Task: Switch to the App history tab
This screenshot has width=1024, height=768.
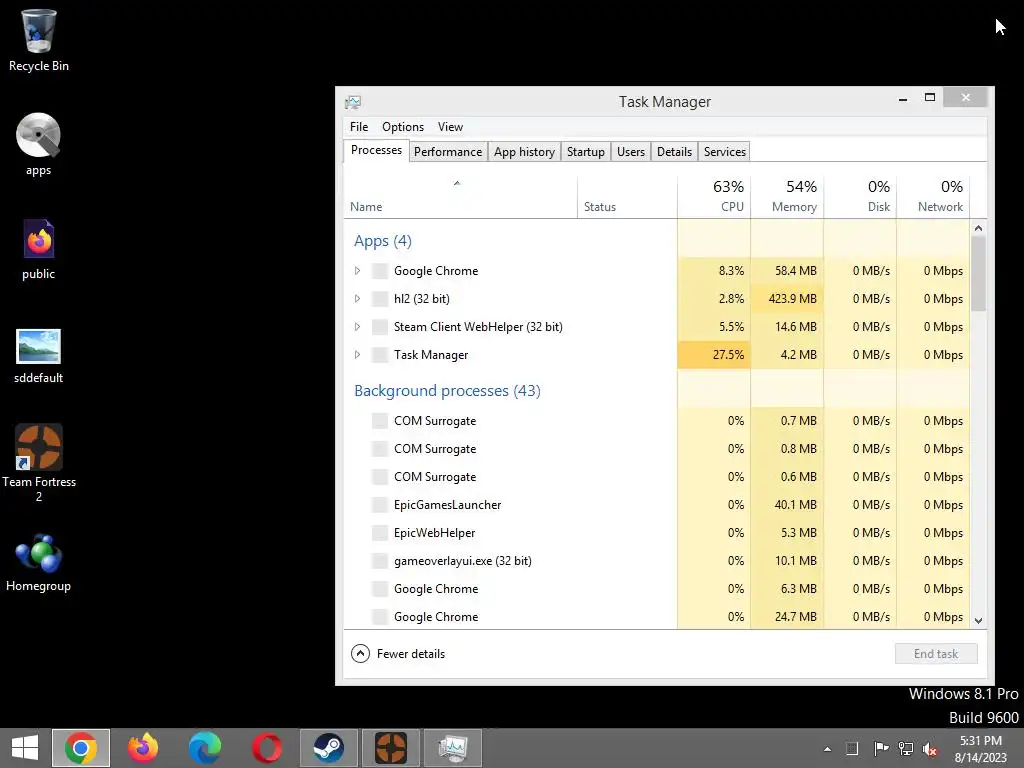Action: coord(524,152)
